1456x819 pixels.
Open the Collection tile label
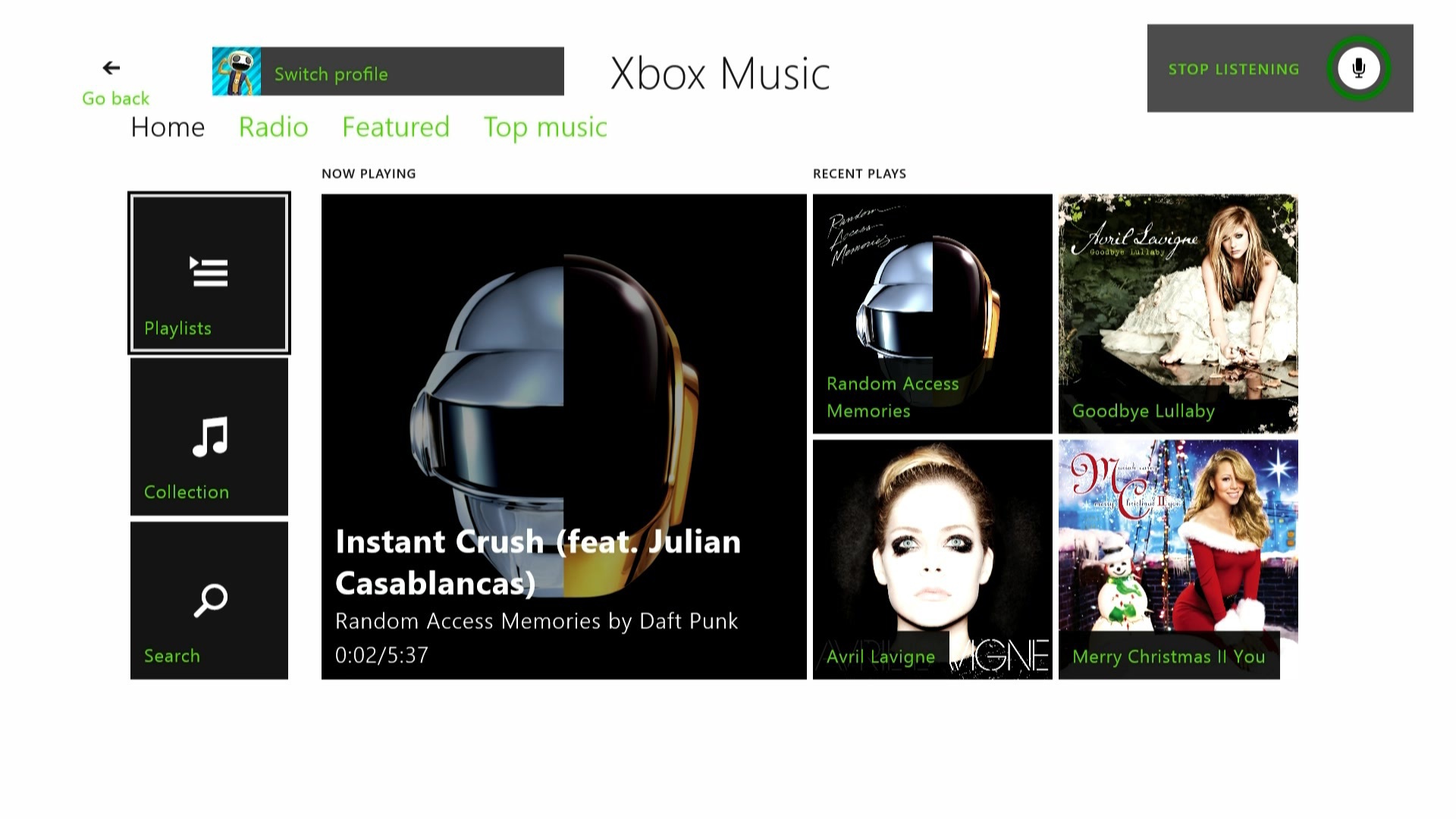[187, 492]
